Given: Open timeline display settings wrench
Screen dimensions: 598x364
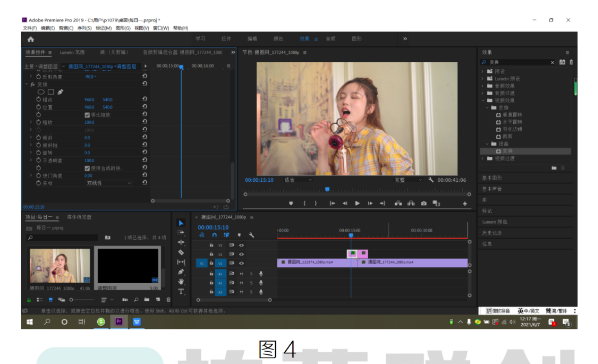Looking at the screenshot, I should tap(251, 235).
